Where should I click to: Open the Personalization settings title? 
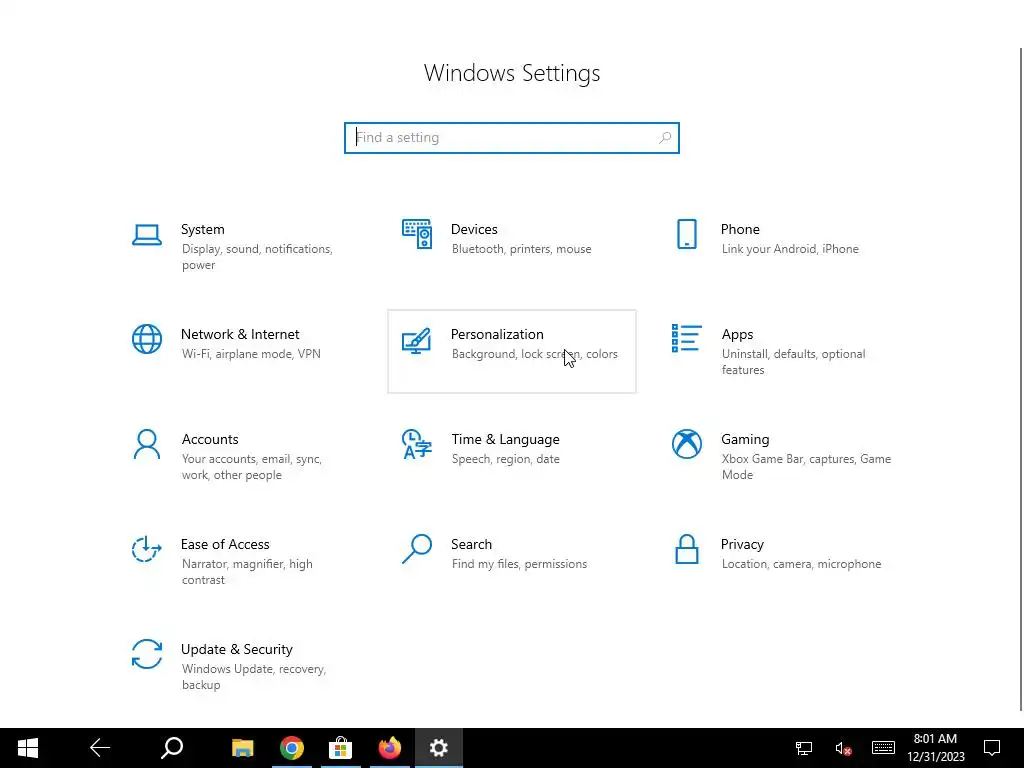pos(497,334)
